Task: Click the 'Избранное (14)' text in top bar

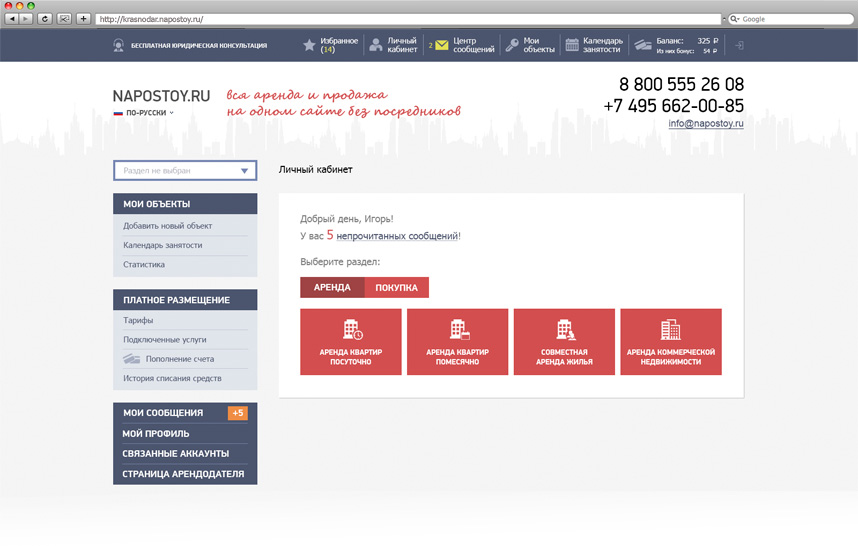Action: point(339,45)
